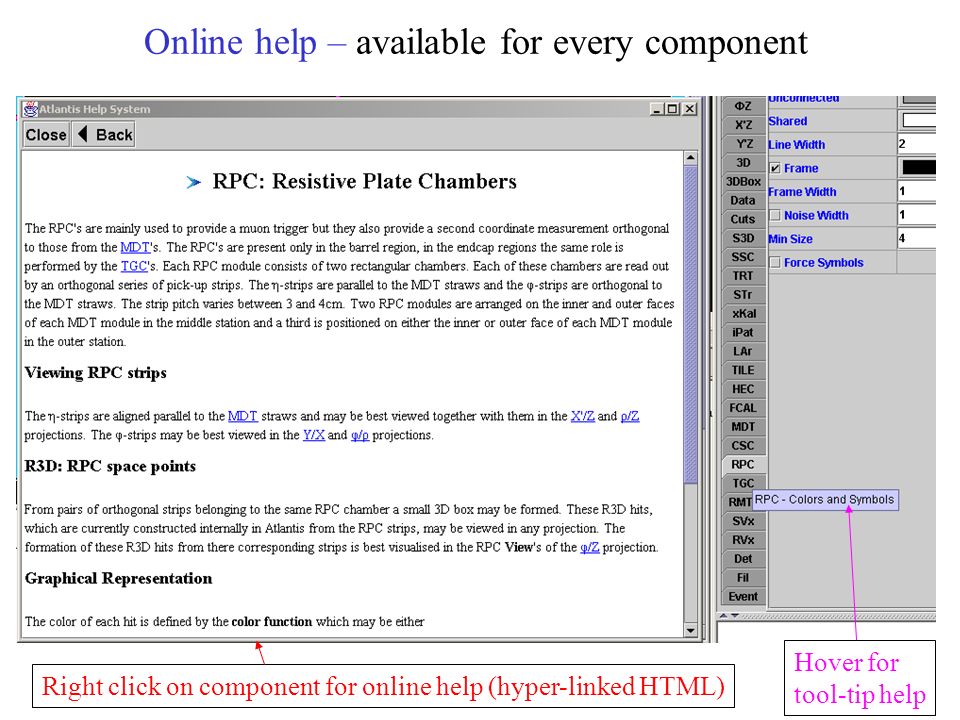Select the MDT tab in sidebar
Viewport: 960px width, 720px height.
point(743,427)
